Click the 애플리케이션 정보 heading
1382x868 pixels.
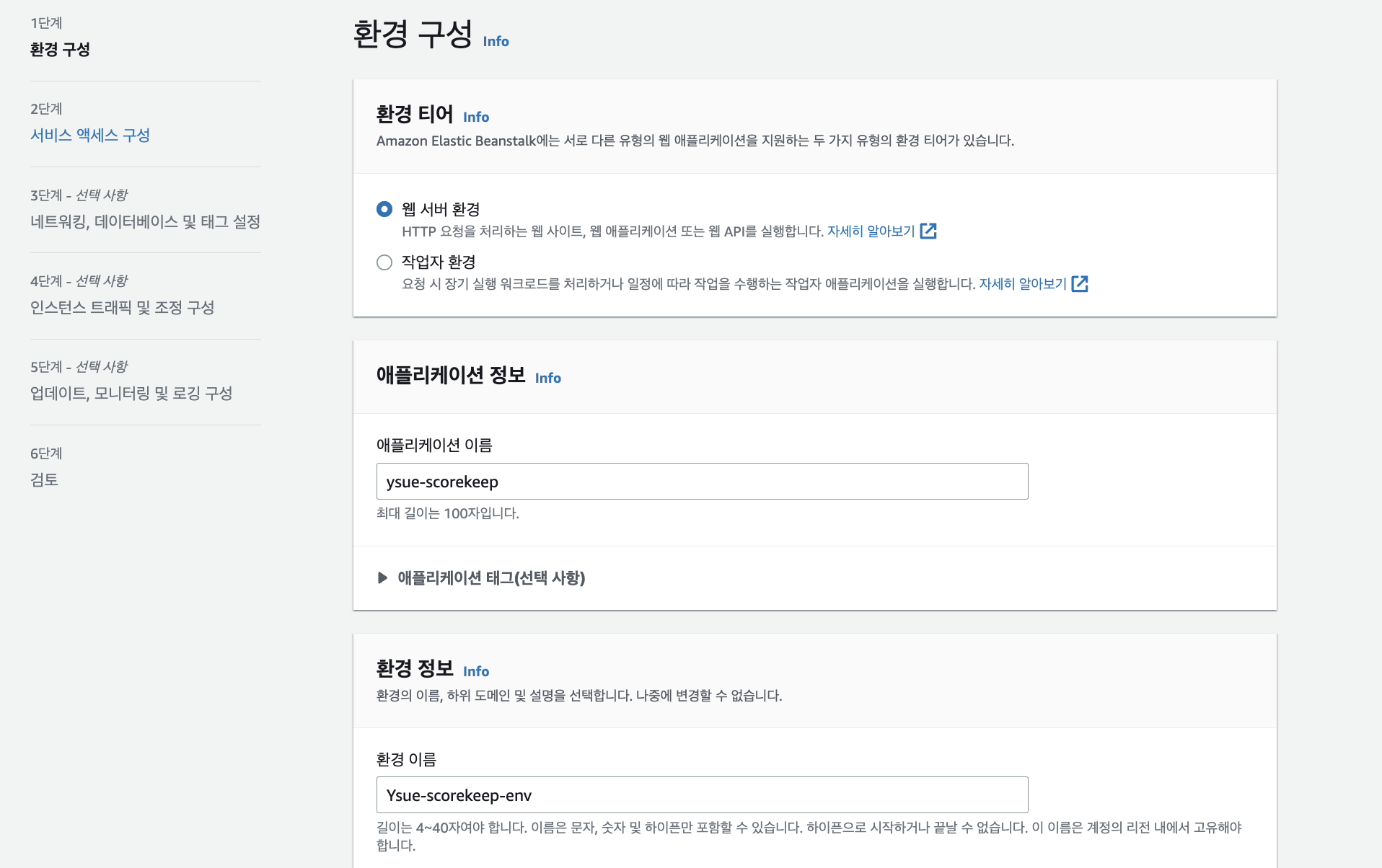[x=451, y=376]
